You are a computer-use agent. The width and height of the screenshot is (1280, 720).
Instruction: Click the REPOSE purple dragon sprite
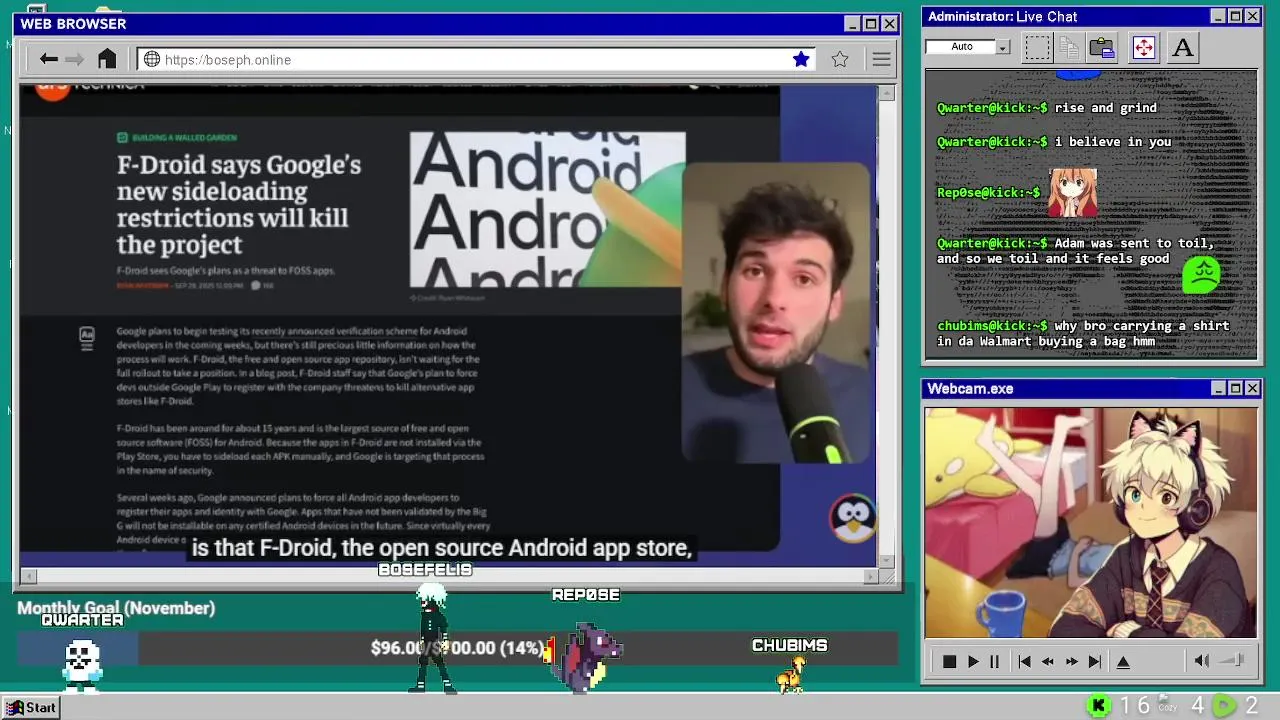(x=585, y=657)
